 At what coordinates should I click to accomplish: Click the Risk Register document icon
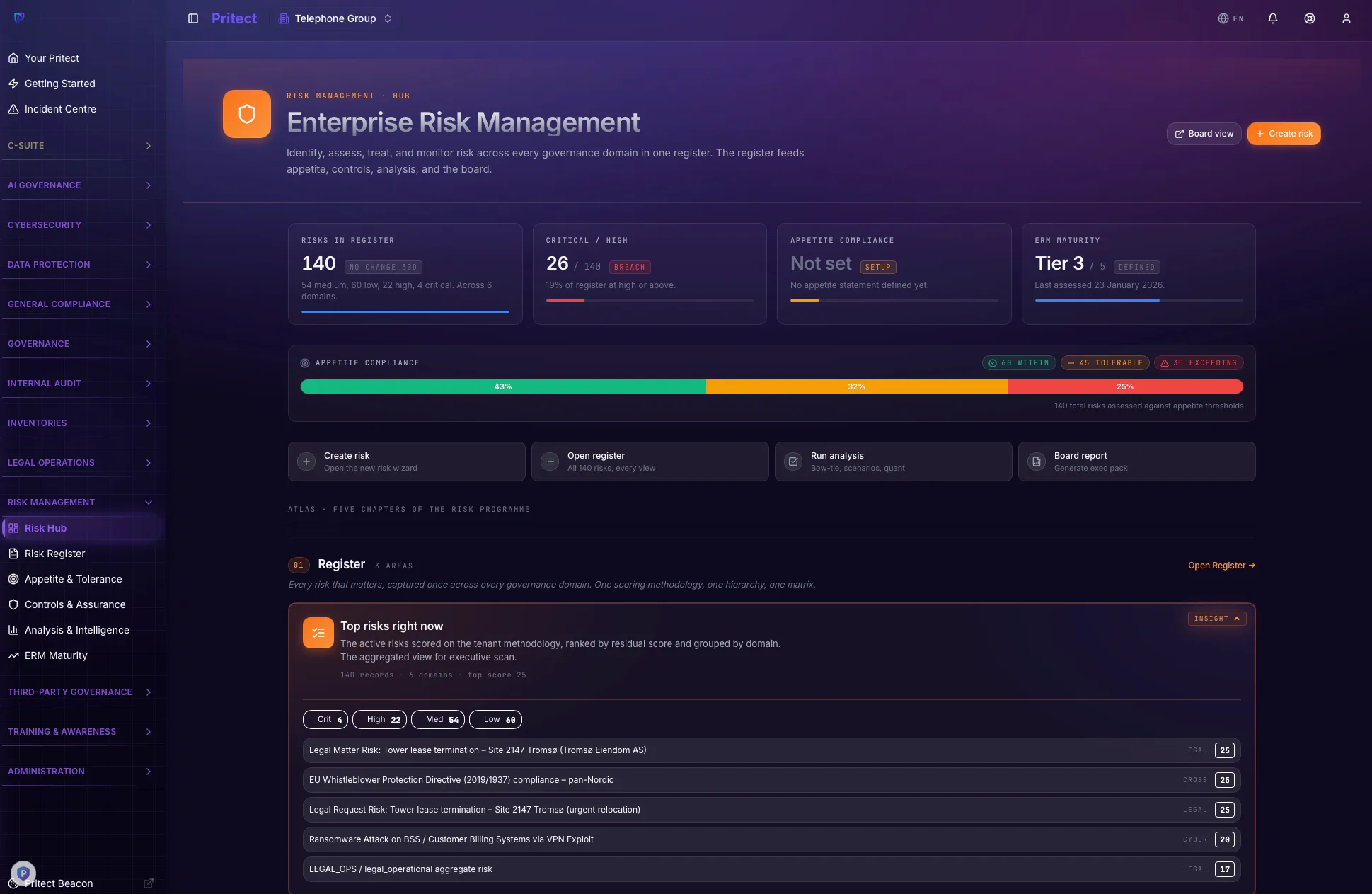pos(13,554)
